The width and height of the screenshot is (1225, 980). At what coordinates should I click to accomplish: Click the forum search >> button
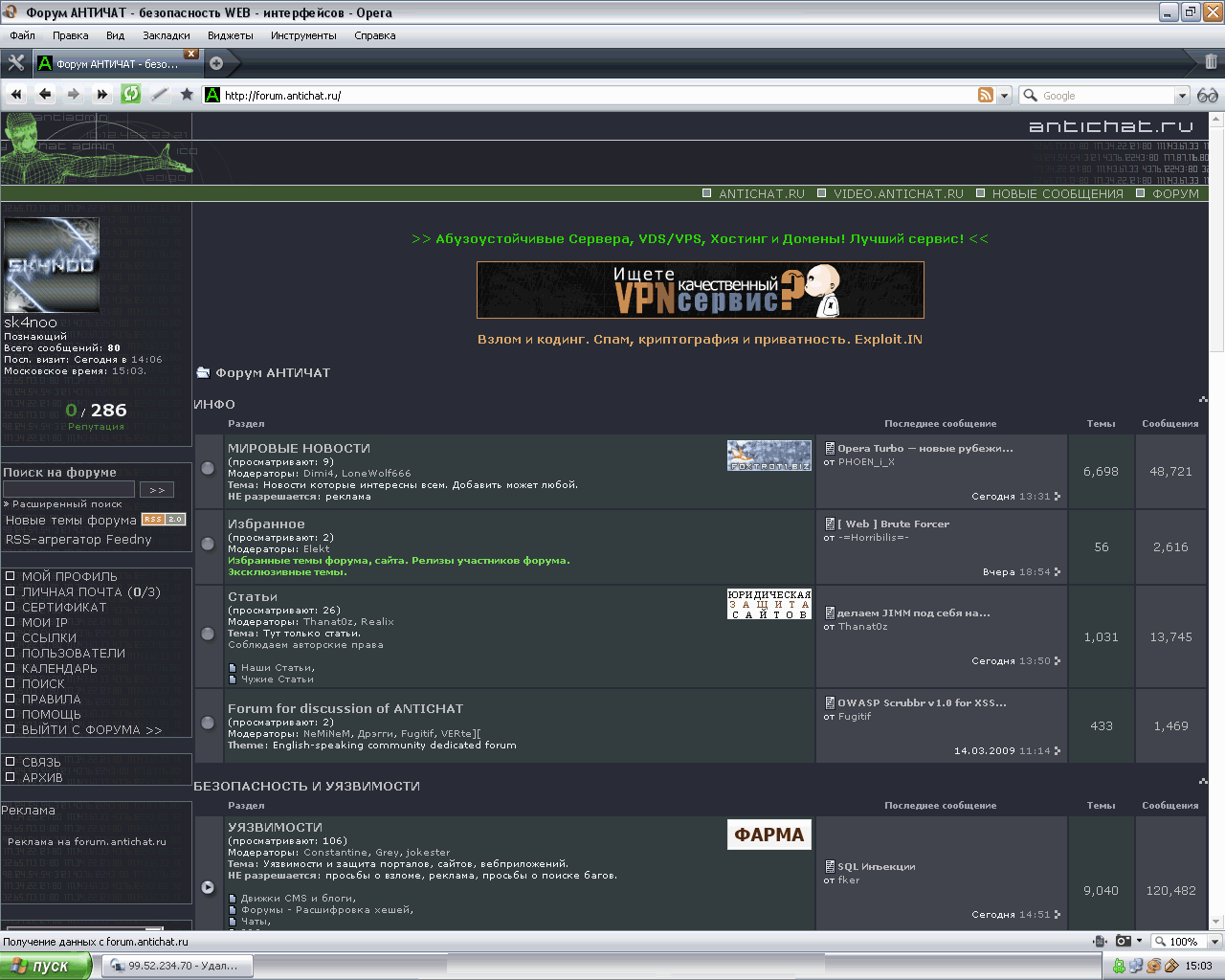click(x=157, y=490)
